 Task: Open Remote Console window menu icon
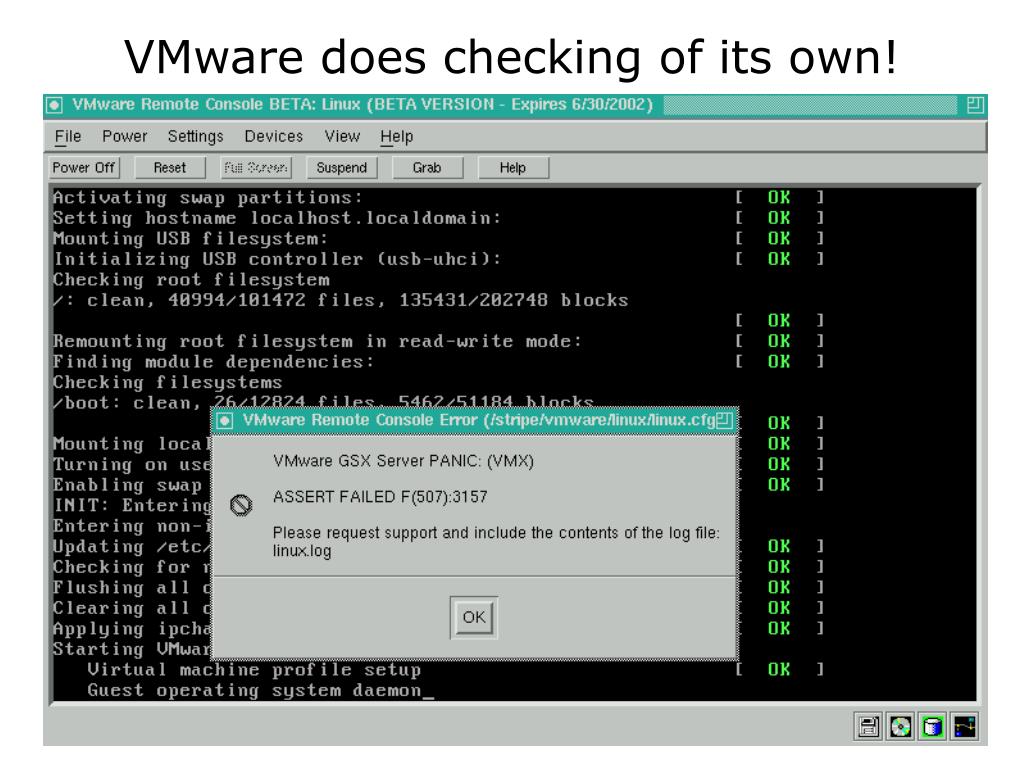tap(54, 105)
